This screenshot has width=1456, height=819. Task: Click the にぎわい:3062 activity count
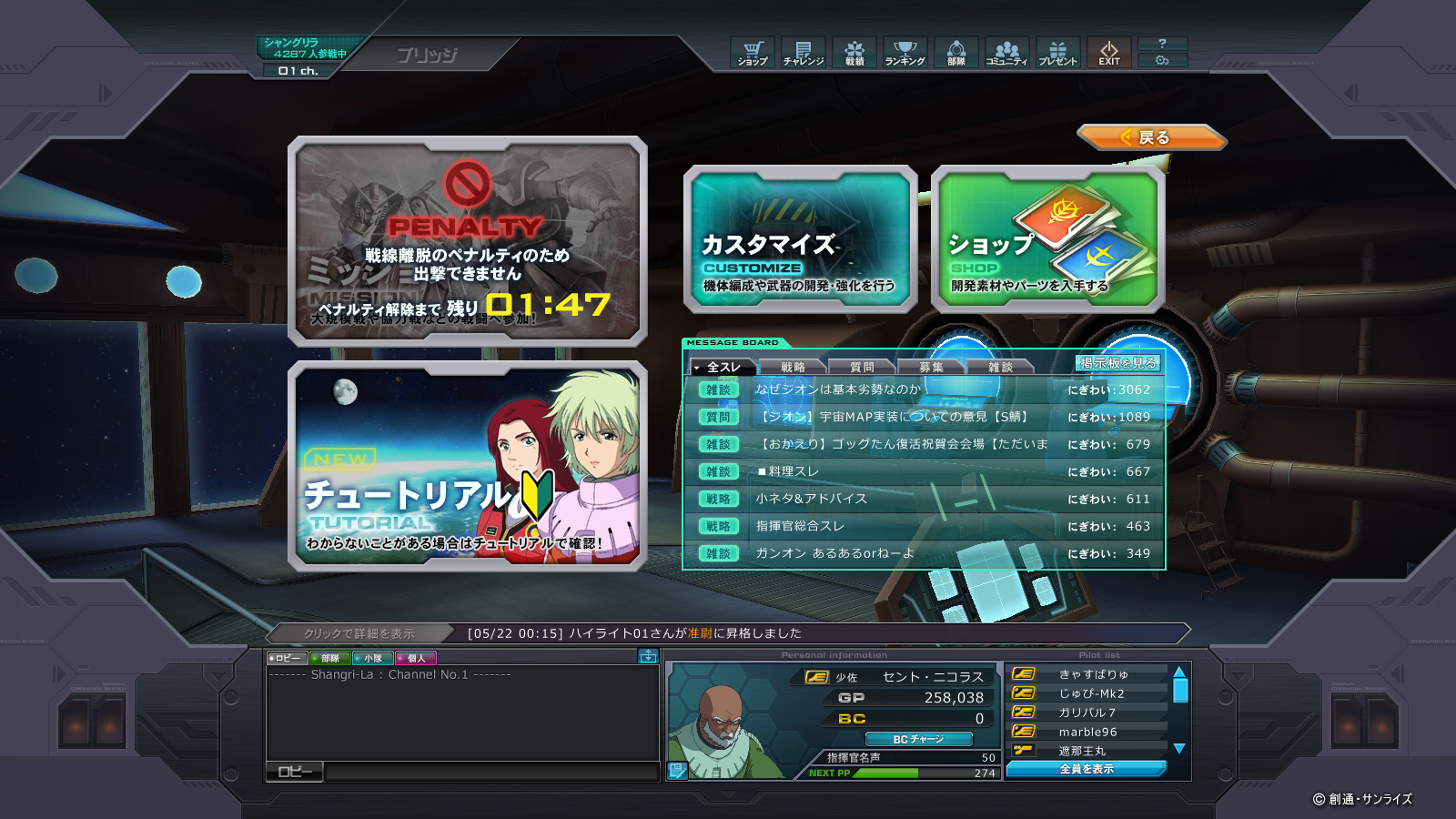coord(1109,389)
